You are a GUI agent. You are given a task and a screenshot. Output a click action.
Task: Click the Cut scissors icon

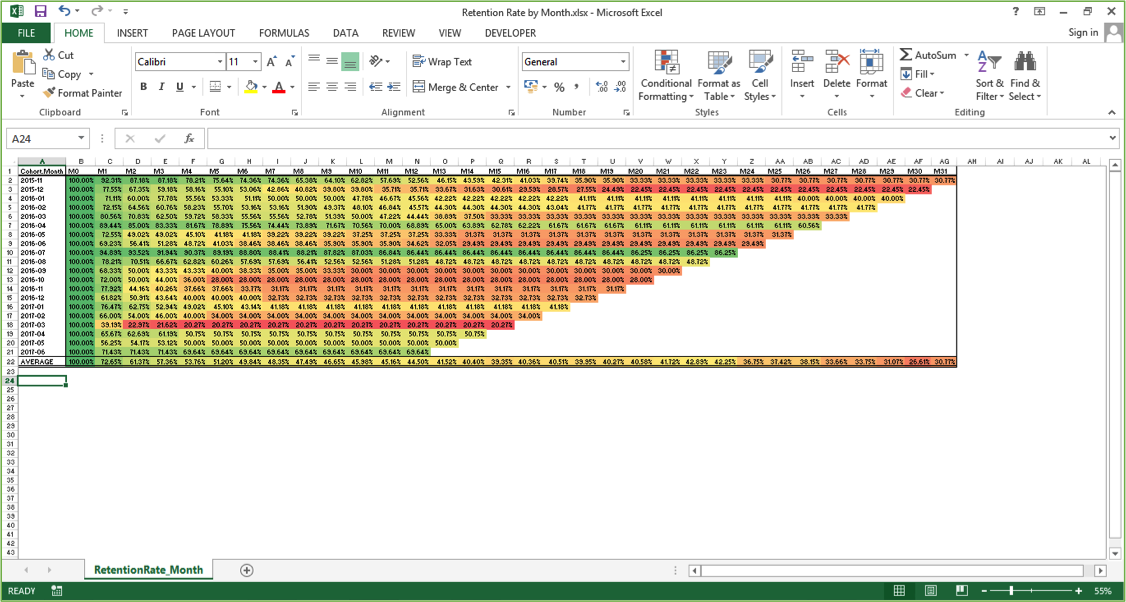click(x=49, y=55)
